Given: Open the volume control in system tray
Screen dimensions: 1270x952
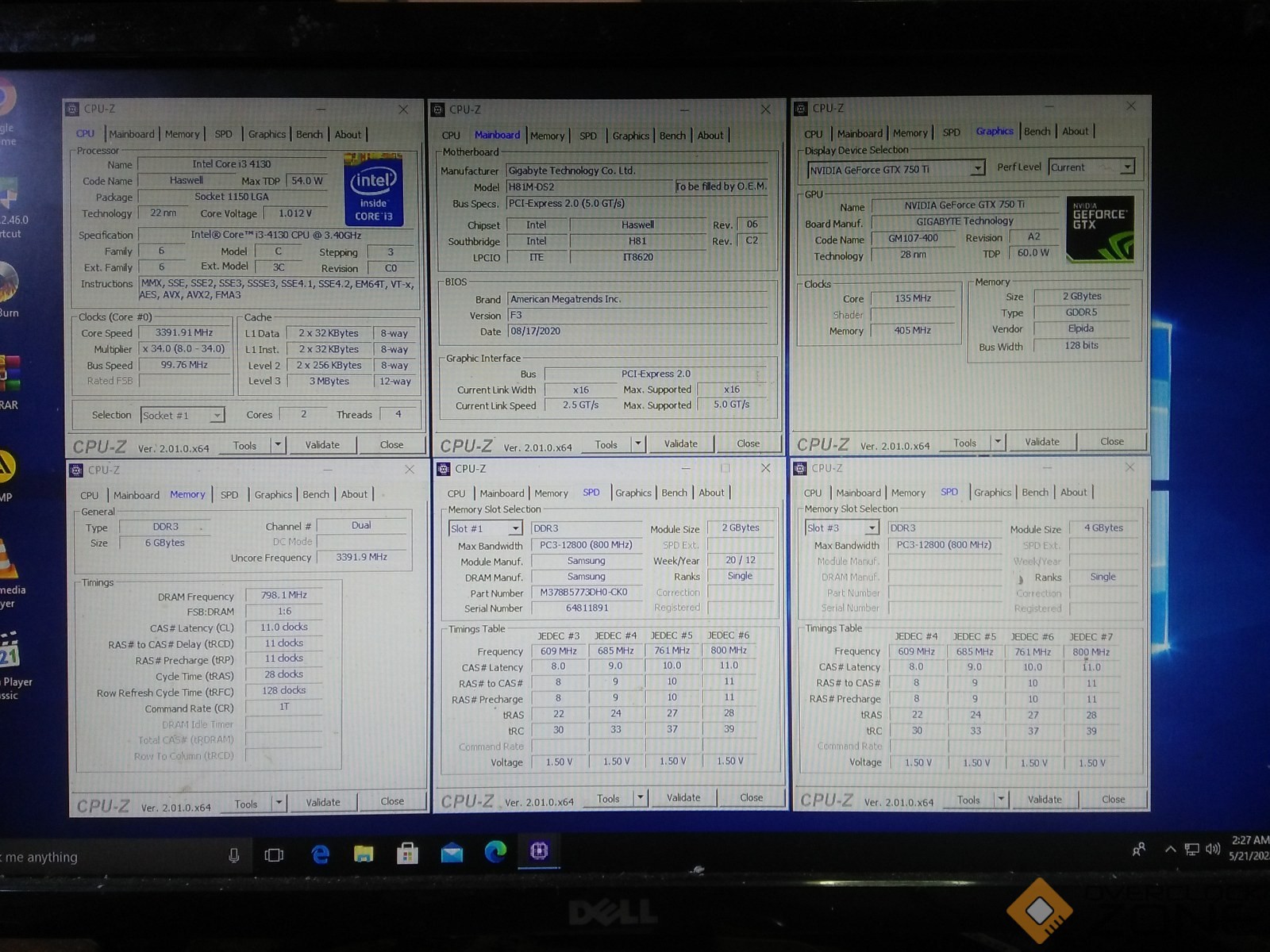Looking at the screenshot, I should (x=1213, y=849).
